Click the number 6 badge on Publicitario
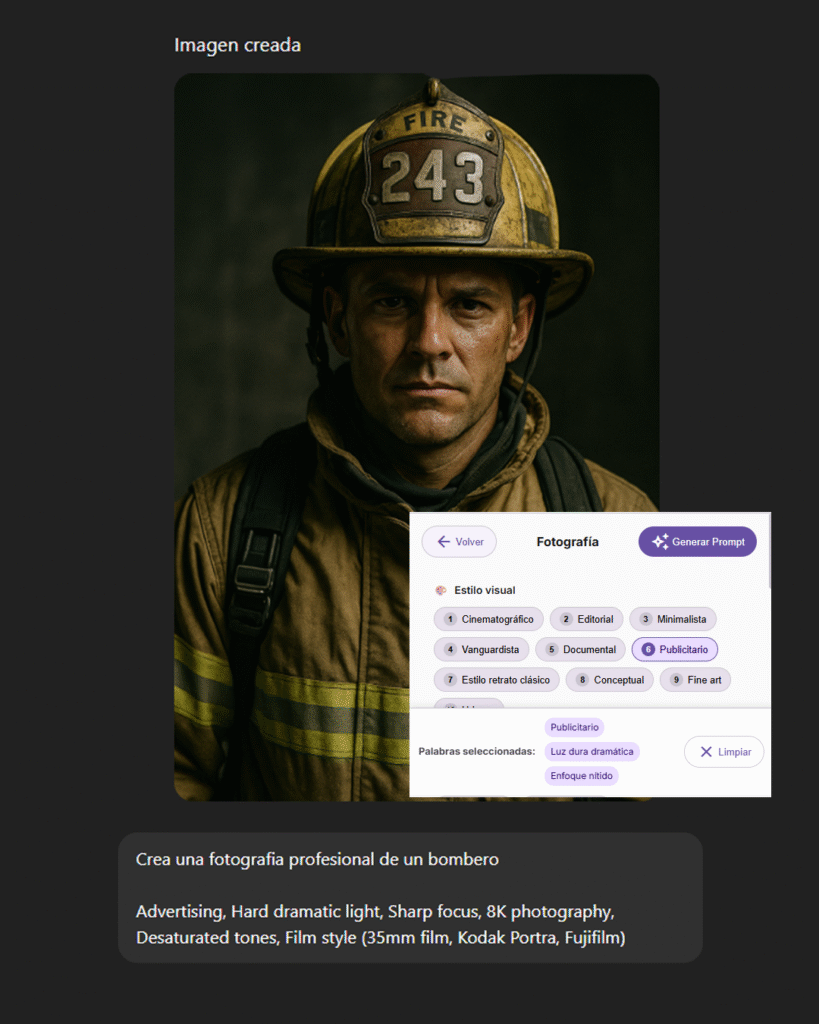Viewport: 819px width, 1024px height. click(648, 649)
